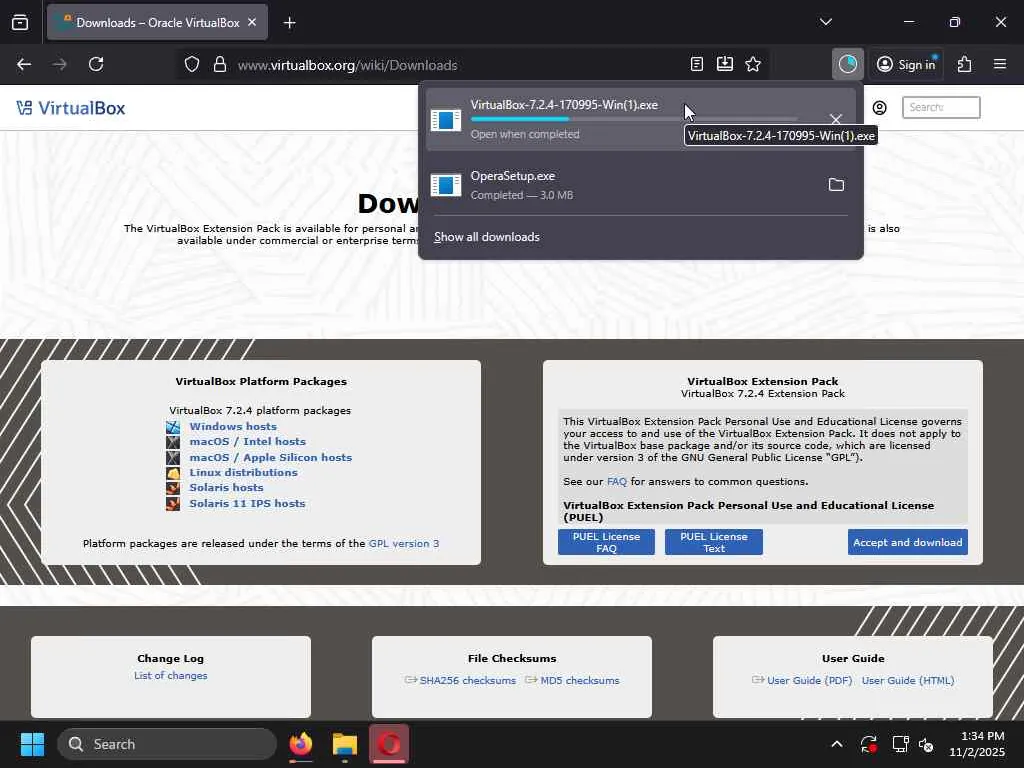Open a new browser tab
This screenshot has height=768, width=1024.
point(289,23)
